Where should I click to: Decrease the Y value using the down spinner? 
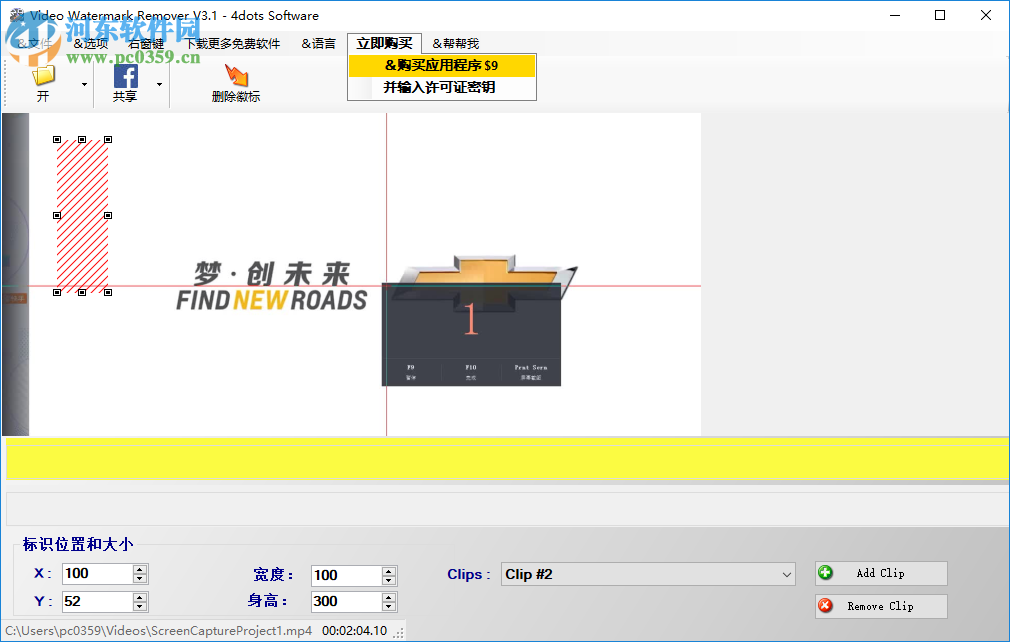pyautogui.click(x=137, y=607)
